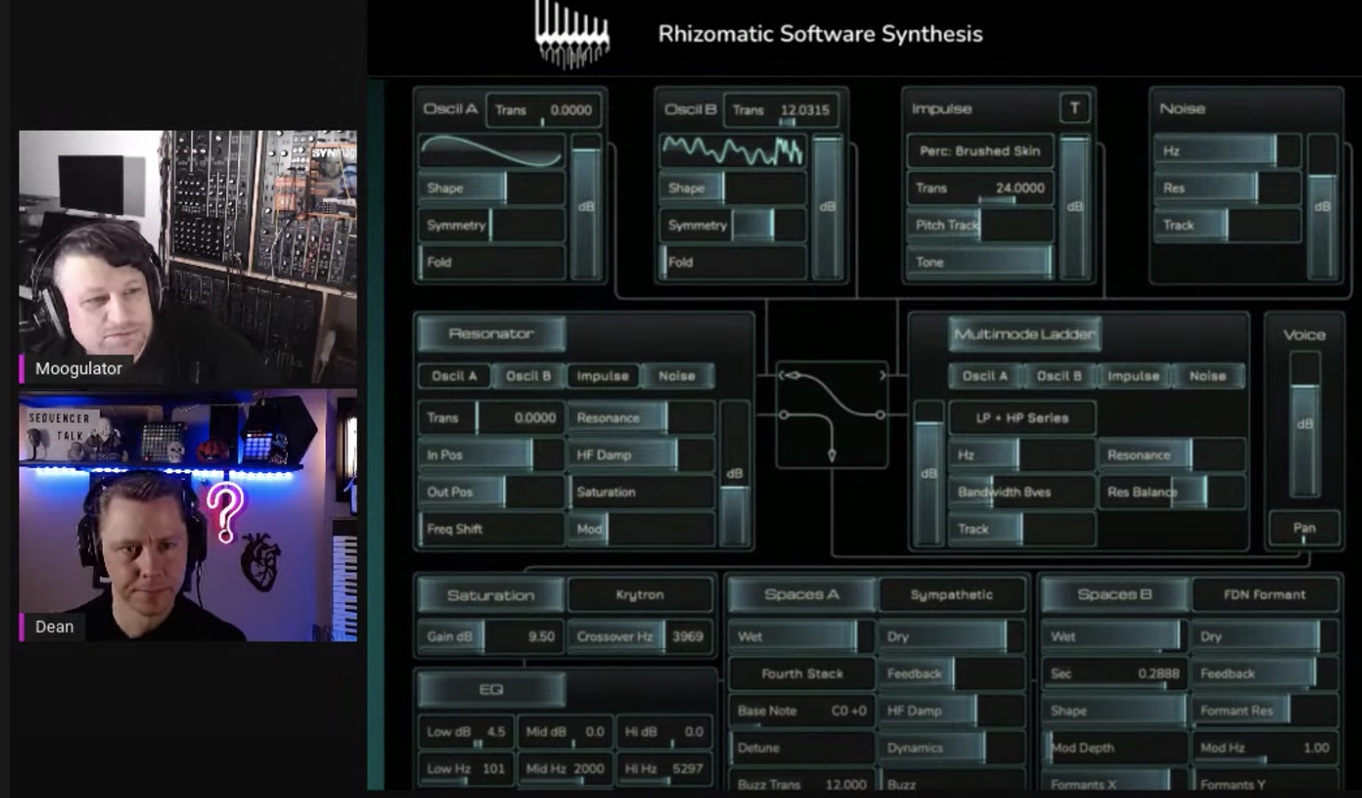
Task: Click the Oscil B Trans 12.0315 field
Action: 781,110
